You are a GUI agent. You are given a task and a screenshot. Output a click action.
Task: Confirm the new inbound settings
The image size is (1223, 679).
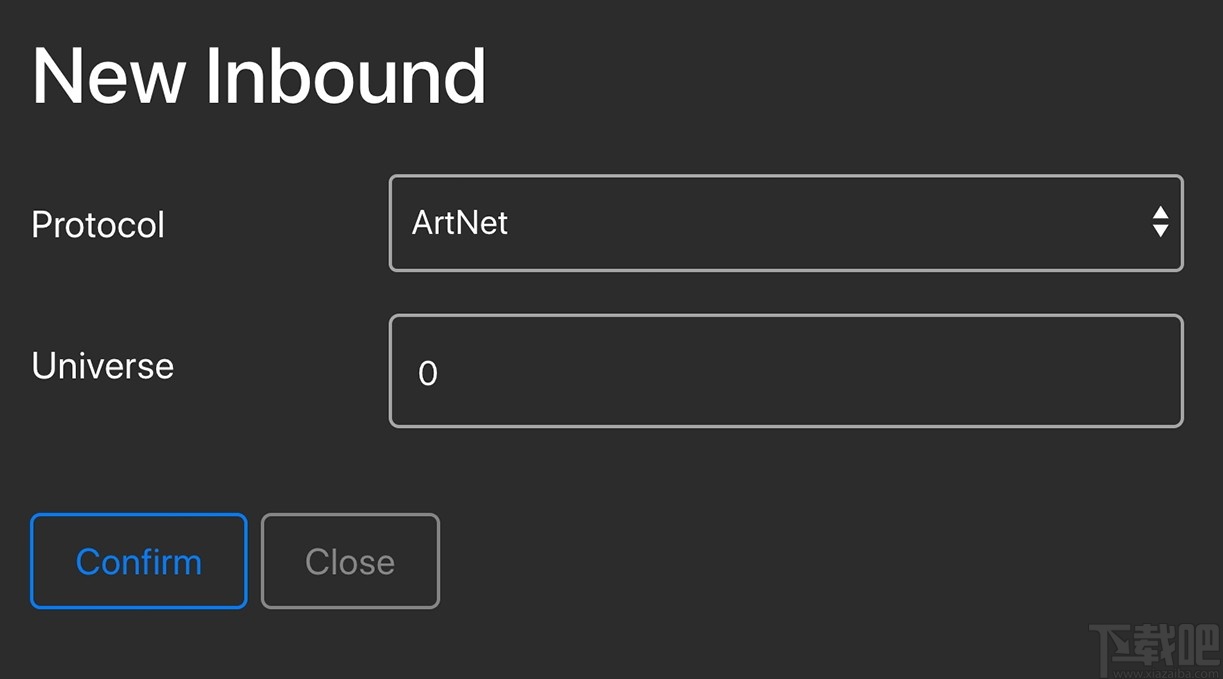139,561
